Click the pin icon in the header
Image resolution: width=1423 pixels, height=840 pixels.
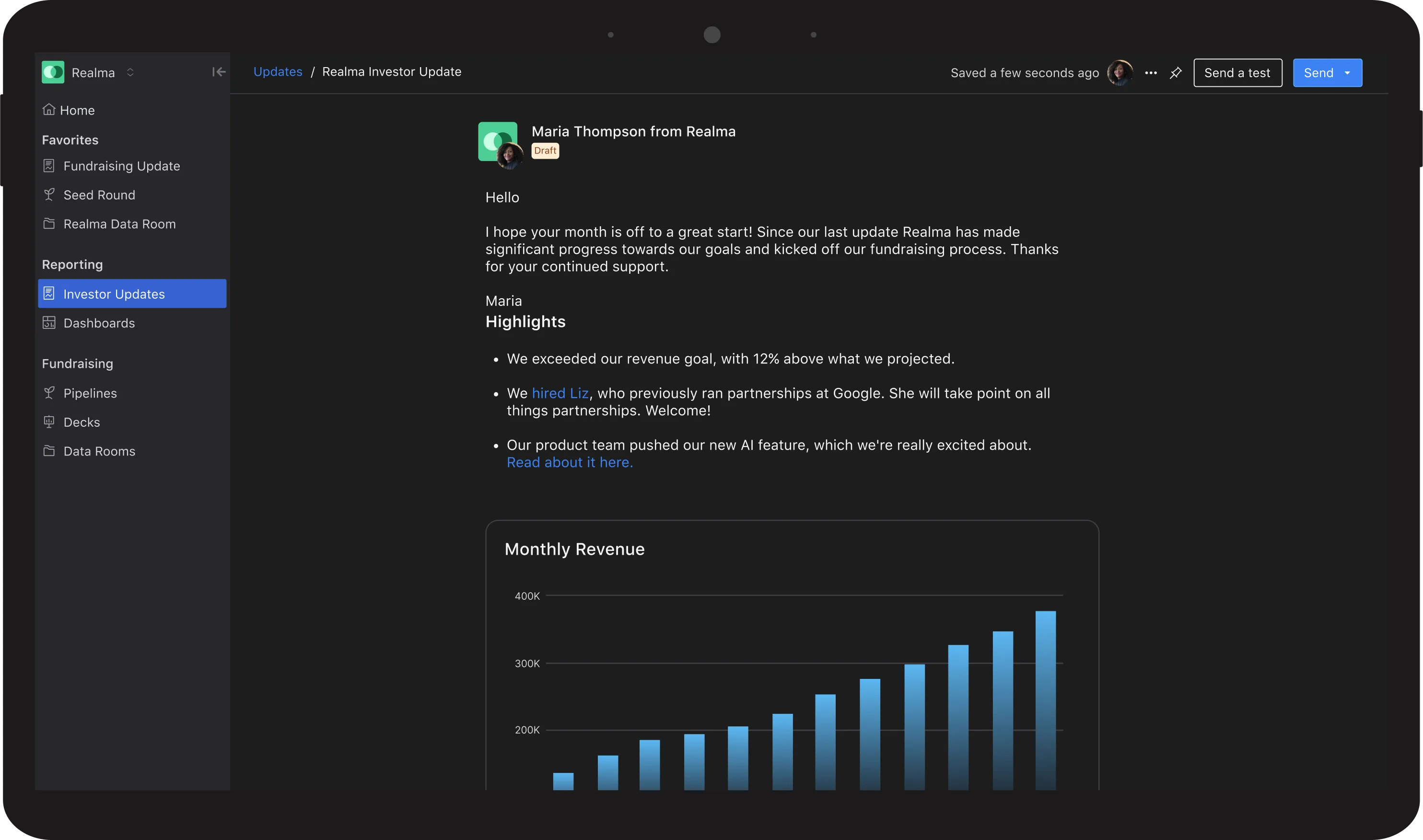[1176, 72]
